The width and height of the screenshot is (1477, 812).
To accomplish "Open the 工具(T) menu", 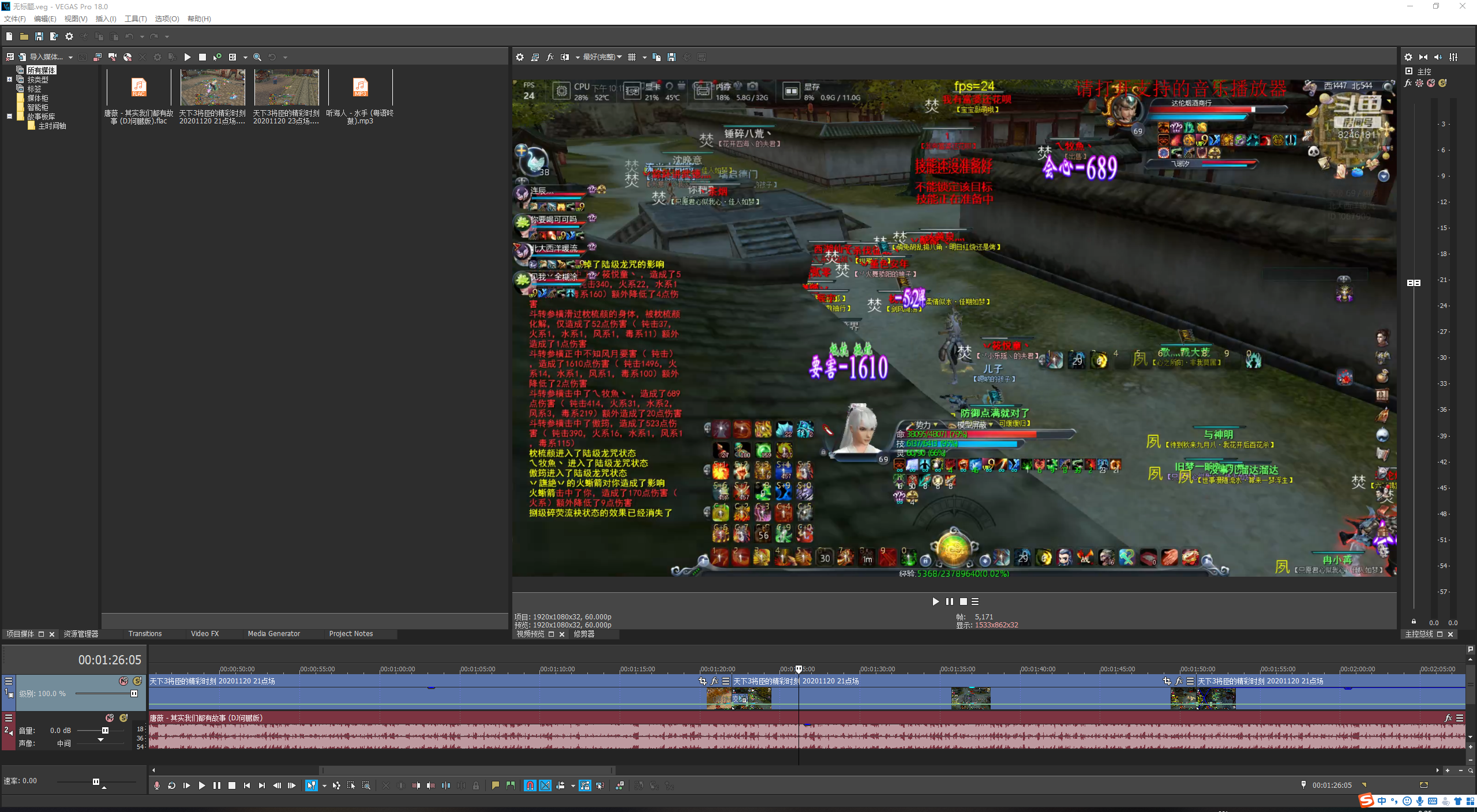I will click(x=136, y=19).
